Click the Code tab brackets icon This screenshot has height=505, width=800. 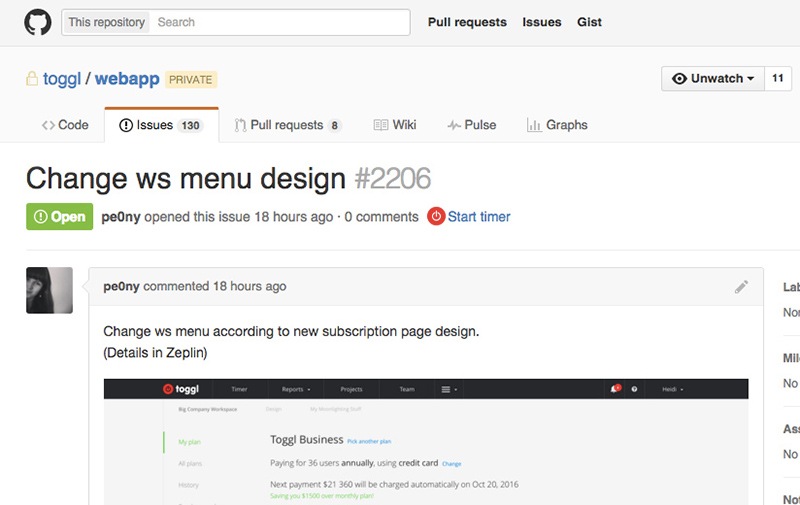pos(48,125)
